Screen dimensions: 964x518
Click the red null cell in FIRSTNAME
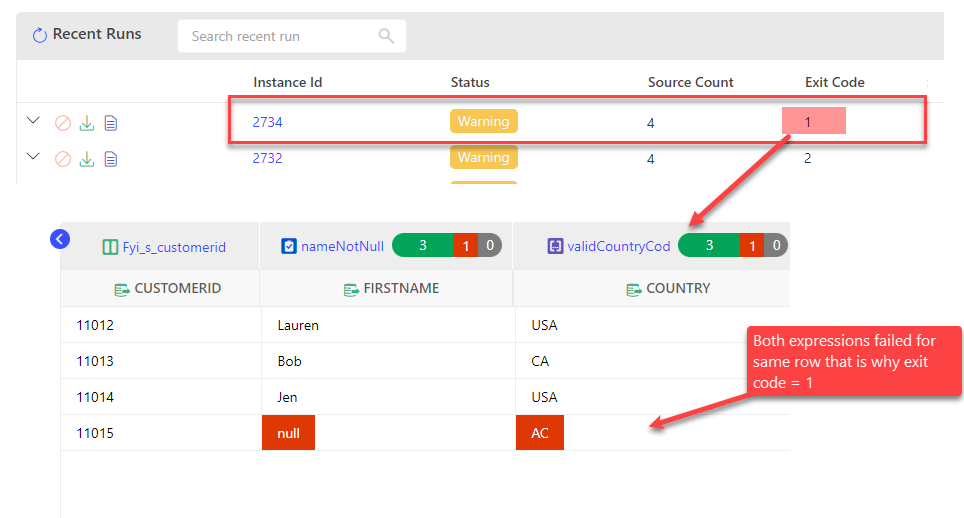tap(288, 434)
